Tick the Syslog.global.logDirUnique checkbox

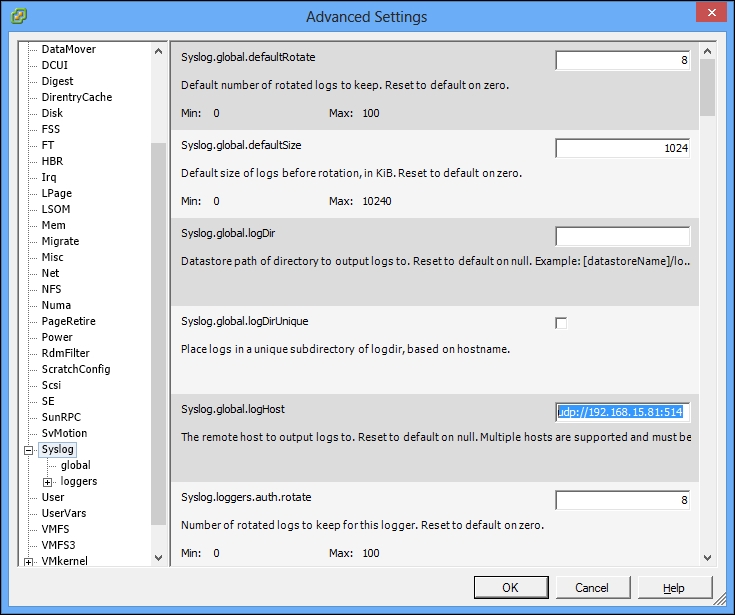click(x=561, y=323)
